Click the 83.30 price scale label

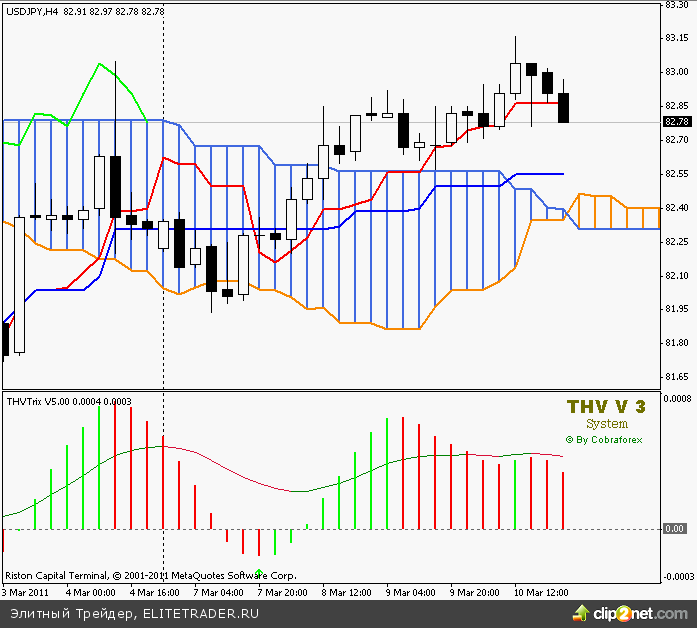676,5
